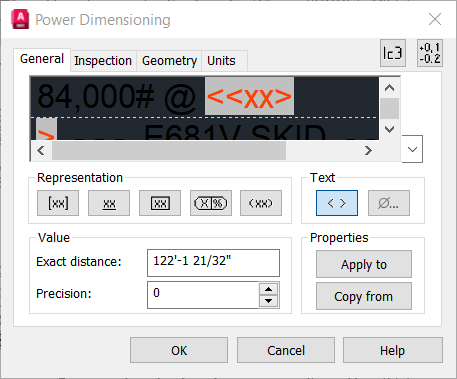Click the Precision input field
Viewport: 457px width, 379px height.
203,295
